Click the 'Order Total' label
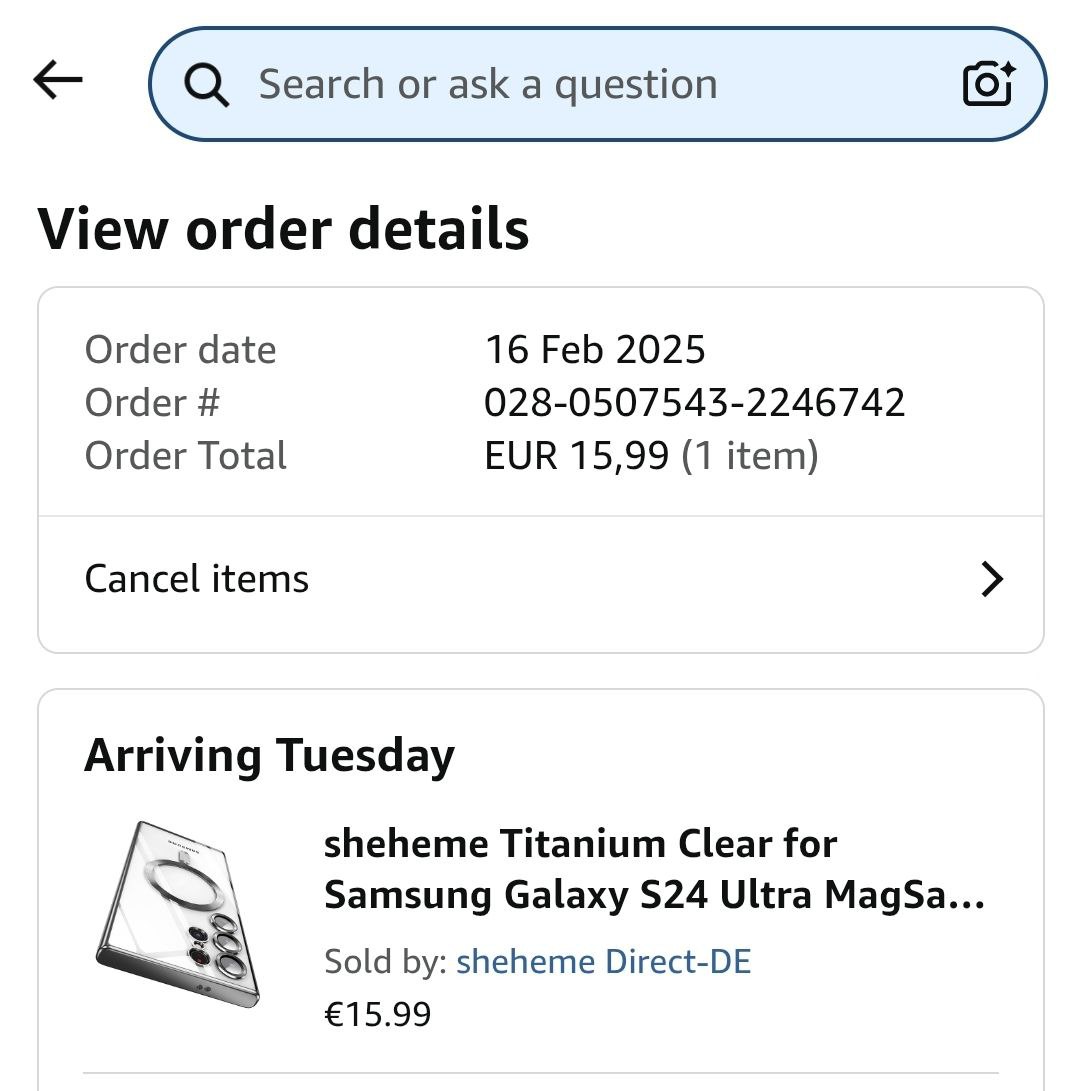Viewport: 1080px width, 1091px height. pos(186,456)
